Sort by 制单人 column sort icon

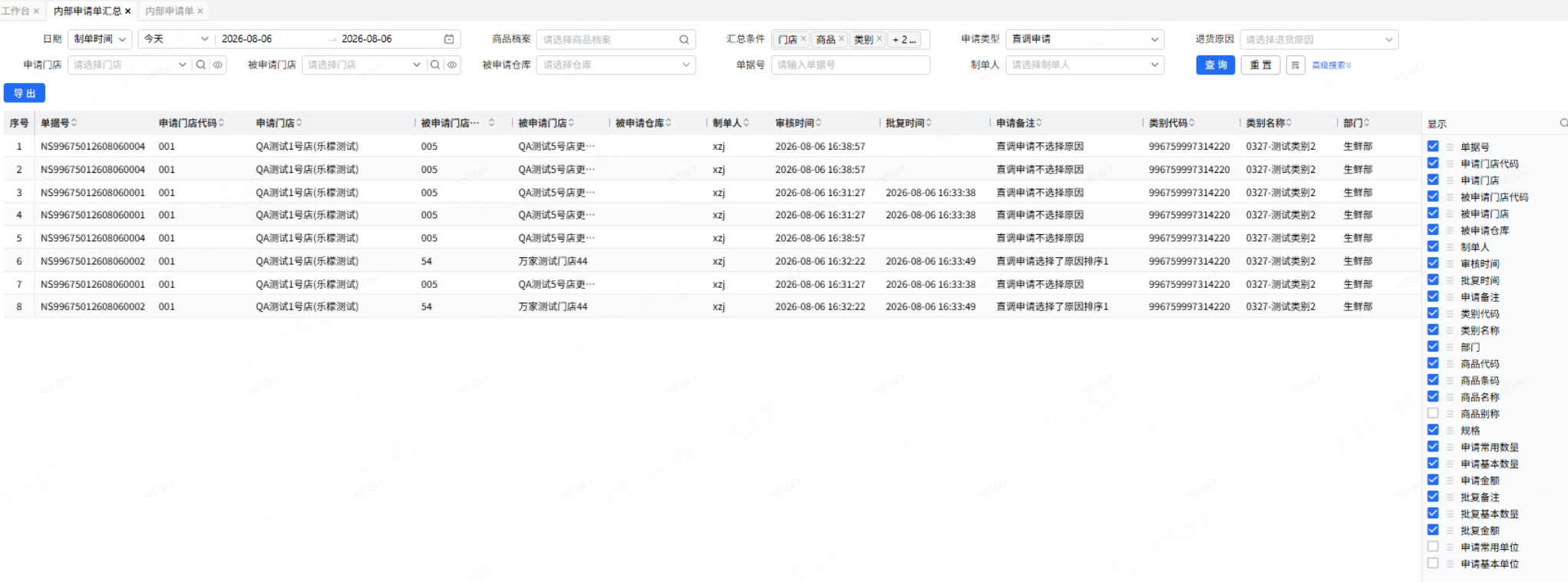point(746,123)
